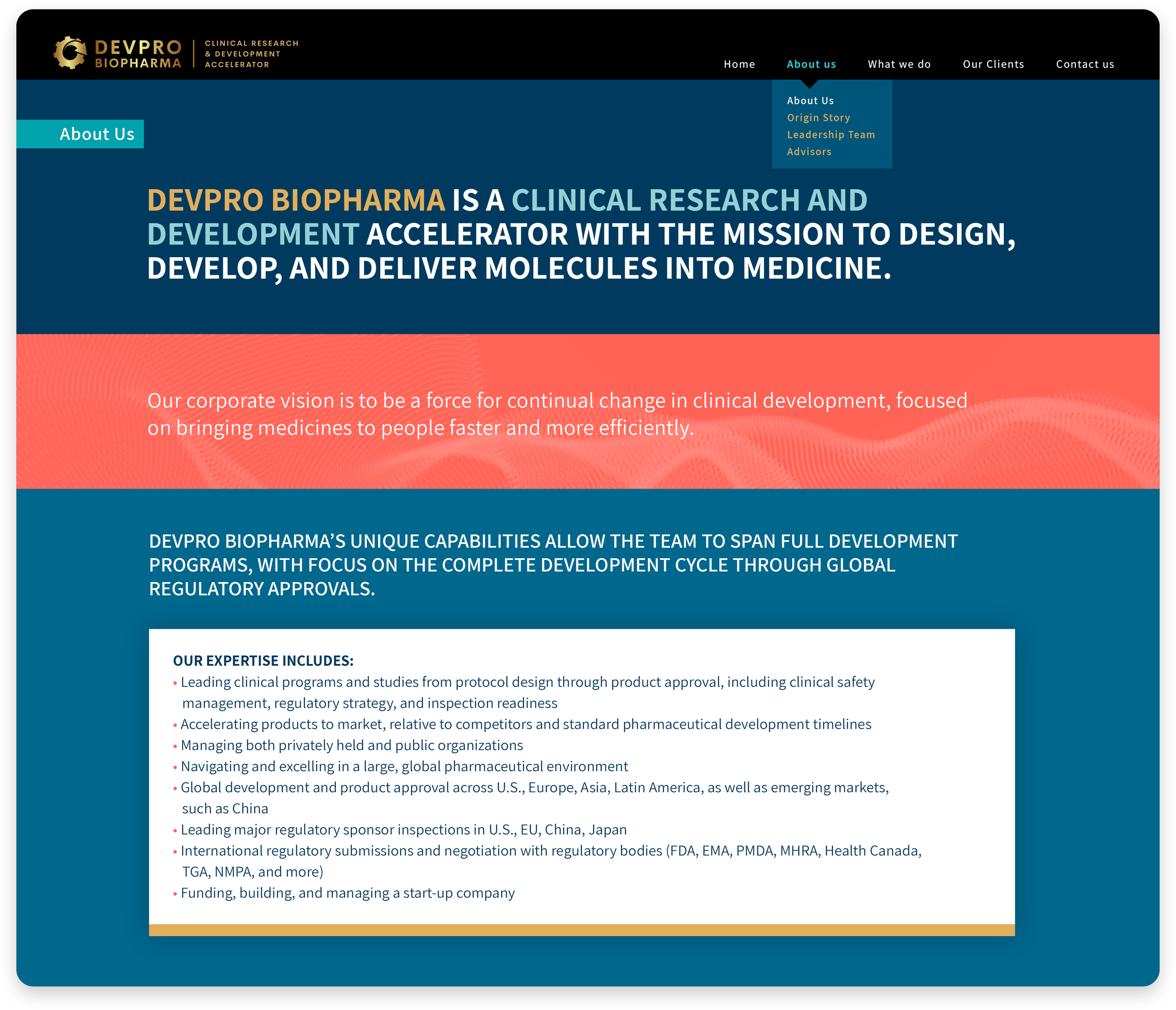Click the 'Leading clinical programs and studies' bullet
The image size is (1176, 1010).
524,692
